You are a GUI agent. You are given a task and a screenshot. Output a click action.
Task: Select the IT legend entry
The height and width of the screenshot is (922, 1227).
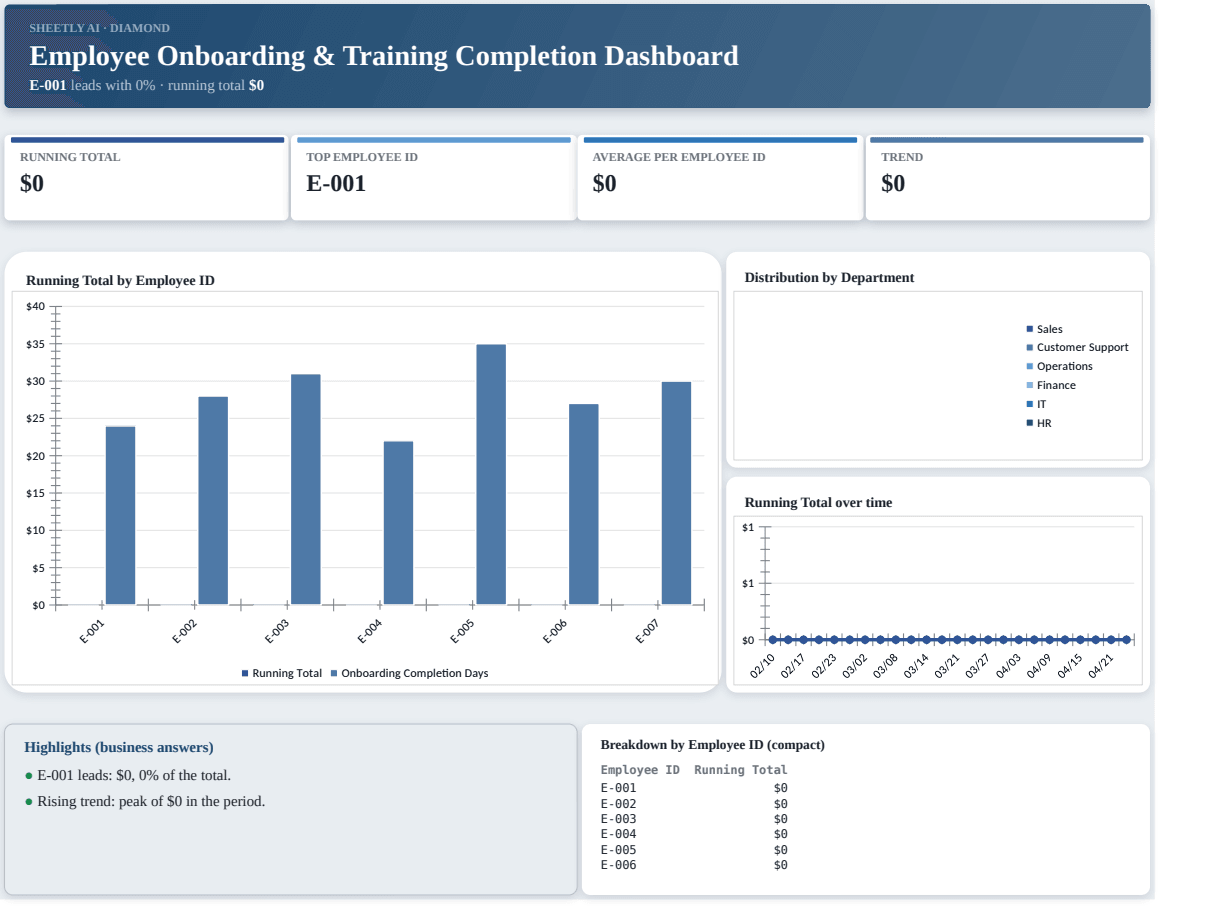tap(1036, 404)
